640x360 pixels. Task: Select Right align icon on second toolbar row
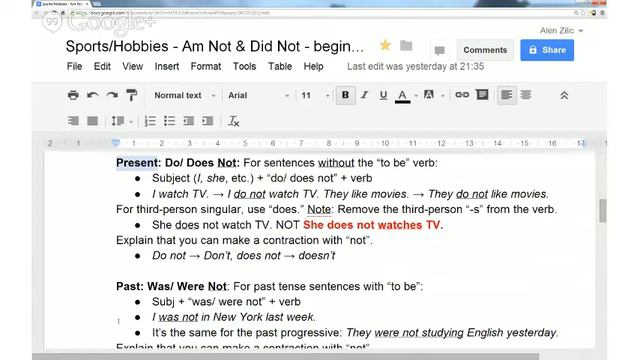point(73,121)
